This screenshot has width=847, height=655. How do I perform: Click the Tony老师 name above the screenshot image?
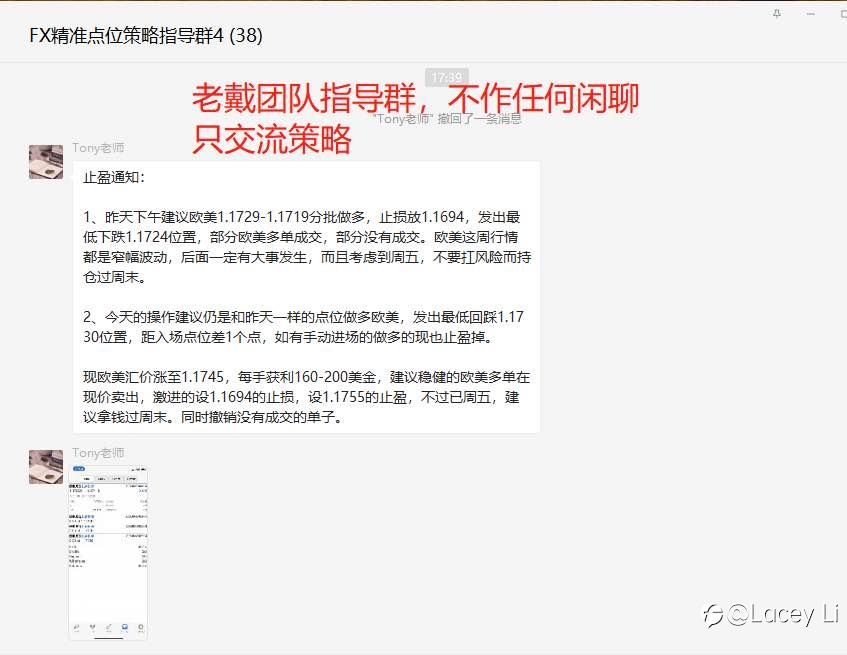[98, 453]
